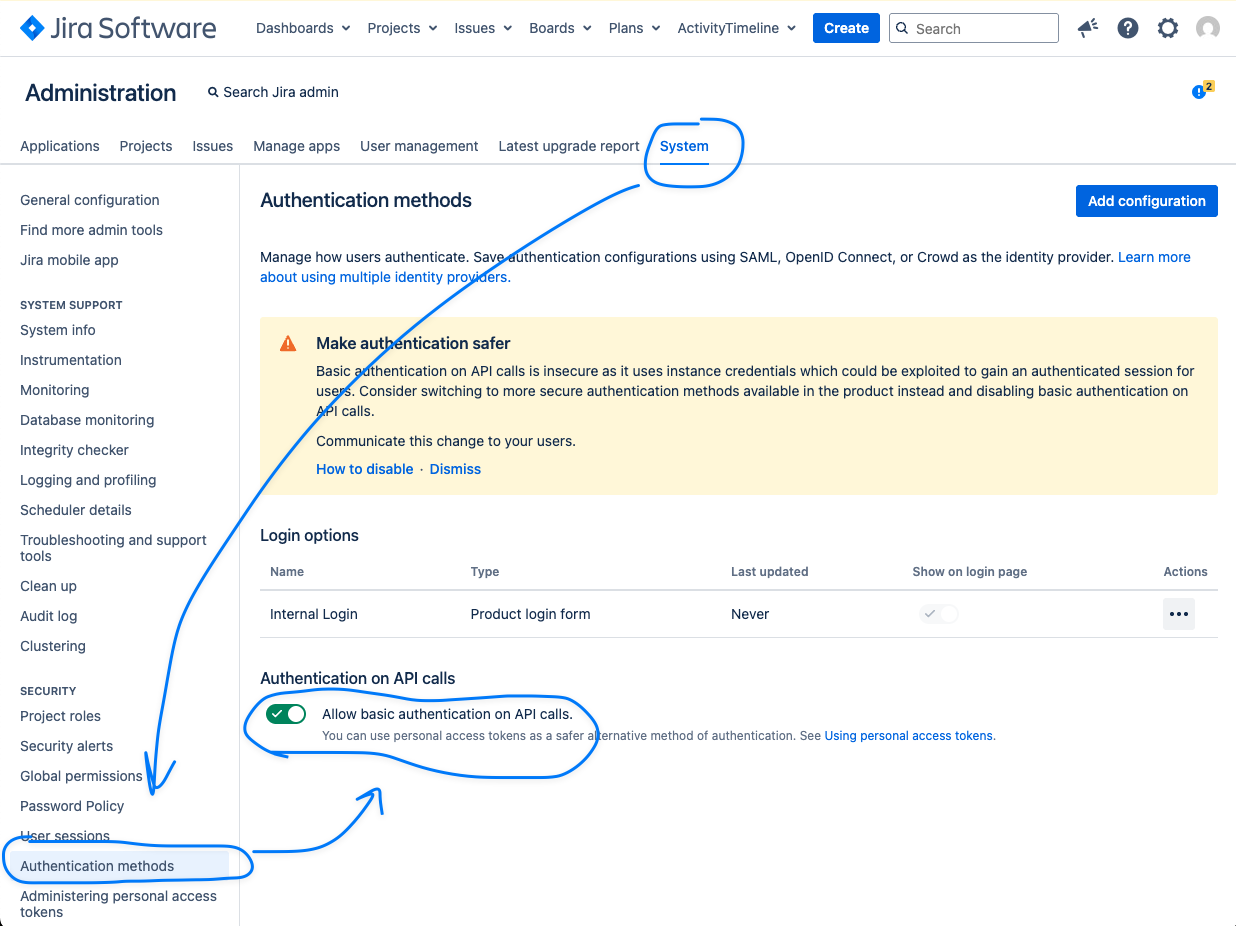Screen dimensions: 1236x926
Task: Click the Search Jira admin magnifier
Action: 213,92
